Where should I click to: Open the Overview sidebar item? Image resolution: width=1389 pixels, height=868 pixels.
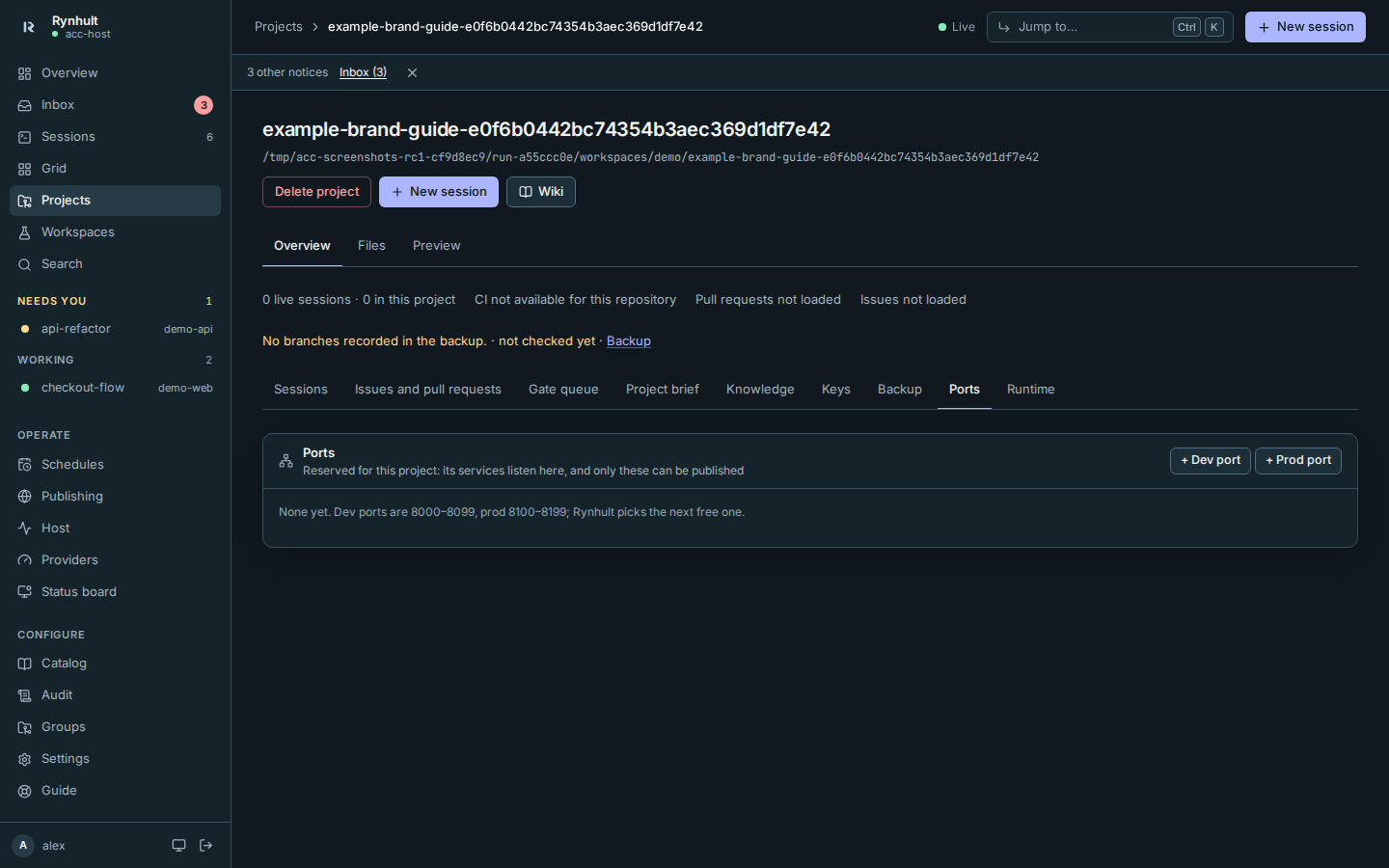[x=115, y=73]
